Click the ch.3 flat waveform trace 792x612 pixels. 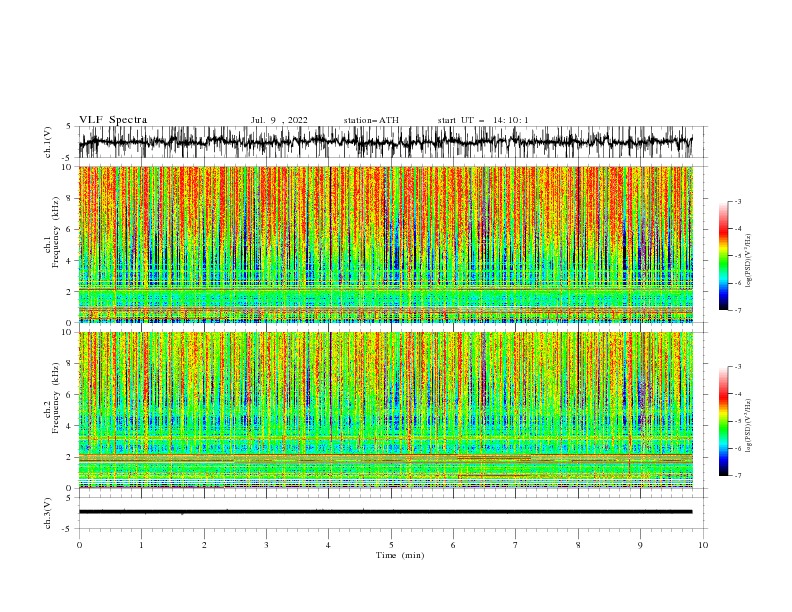click(x=386, y=512)
